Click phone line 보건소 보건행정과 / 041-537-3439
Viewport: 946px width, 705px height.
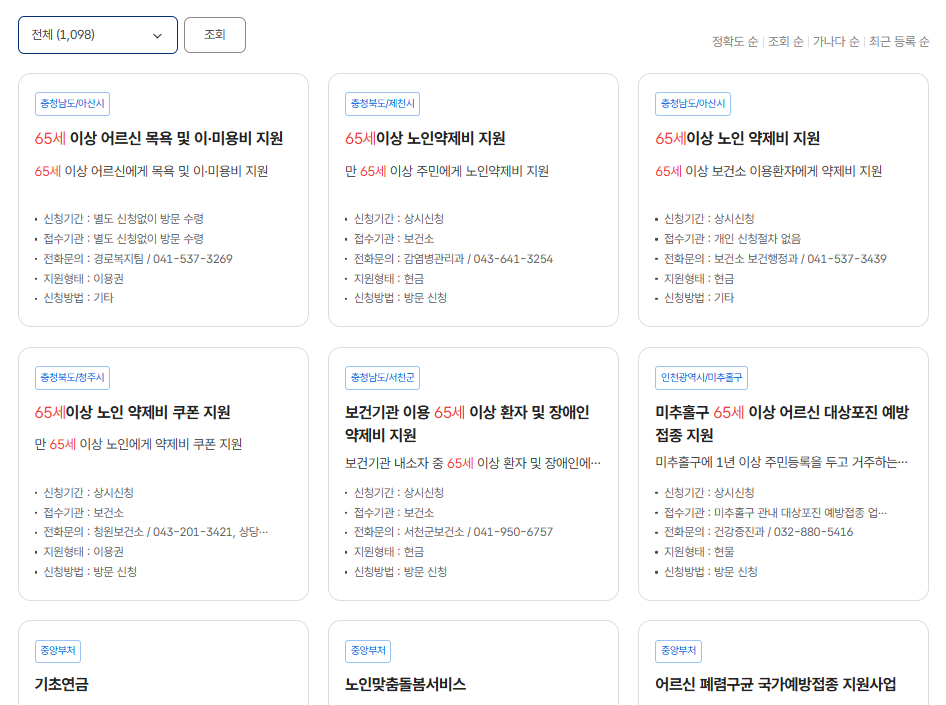(x=775, y=259)
